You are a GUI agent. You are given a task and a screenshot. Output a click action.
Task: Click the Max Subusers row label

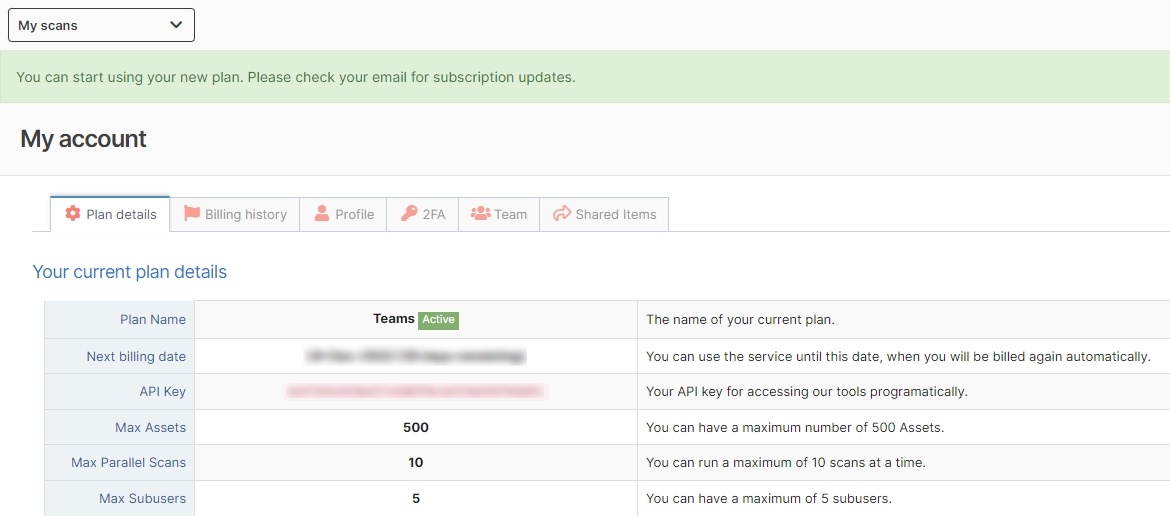(142, 498)
